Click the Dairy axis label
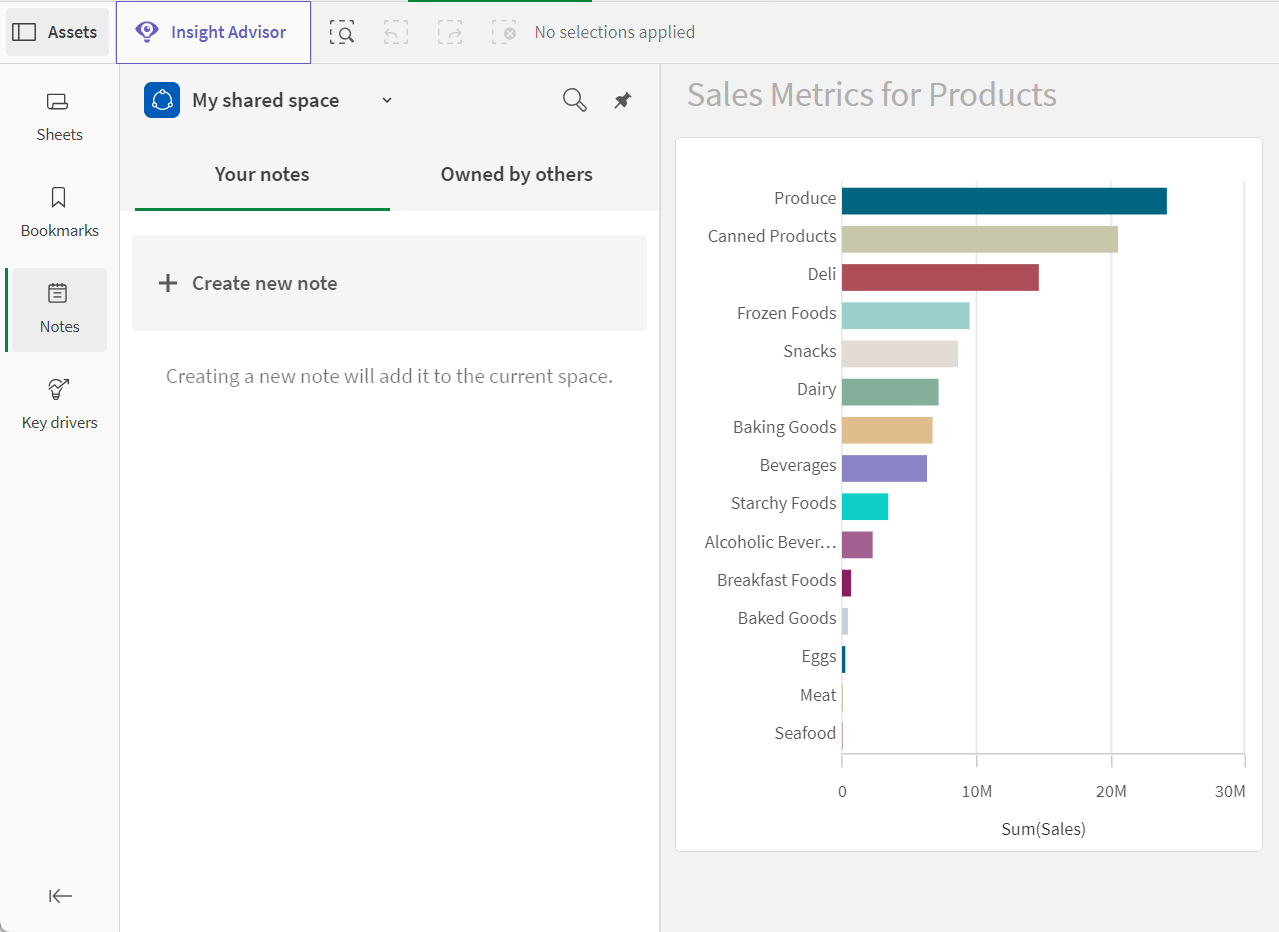The width and height of the screenshot is (1279, 932). [x=816, y=389]
